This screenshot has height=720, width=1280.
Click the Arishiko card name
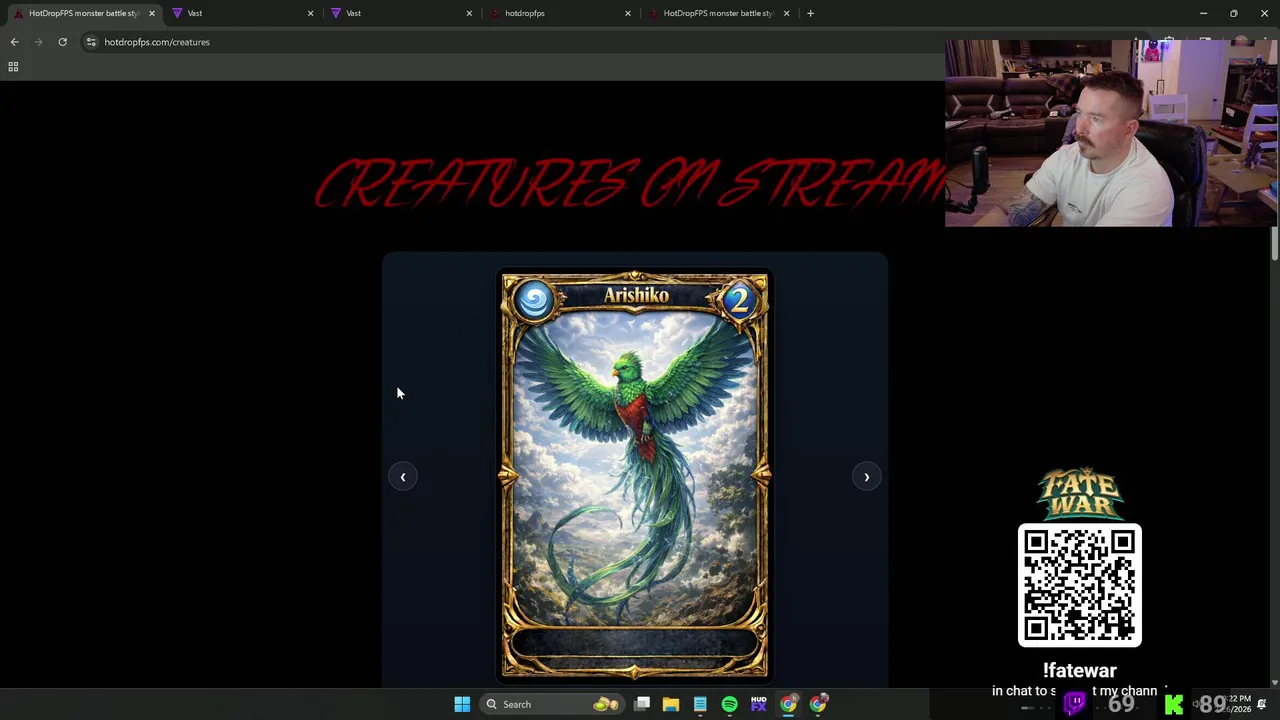[635, 295]
